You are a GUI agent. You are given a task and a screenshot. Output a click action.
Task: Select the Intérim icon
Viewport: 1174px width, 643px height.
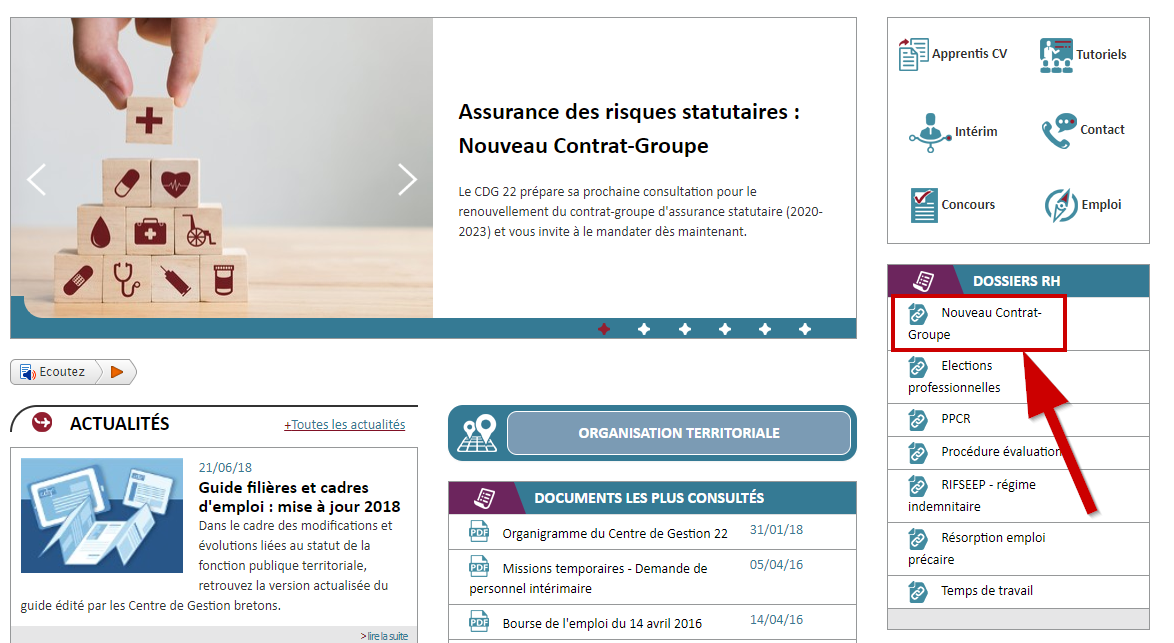pyautogui.click(x=930, y=130)
